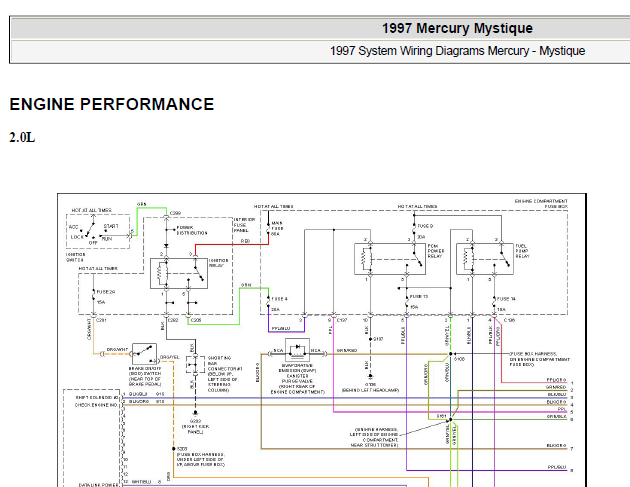Click the "POWER DISTRIBUTION" label
This screenshot has width=630, height=487.
[192, 230]
